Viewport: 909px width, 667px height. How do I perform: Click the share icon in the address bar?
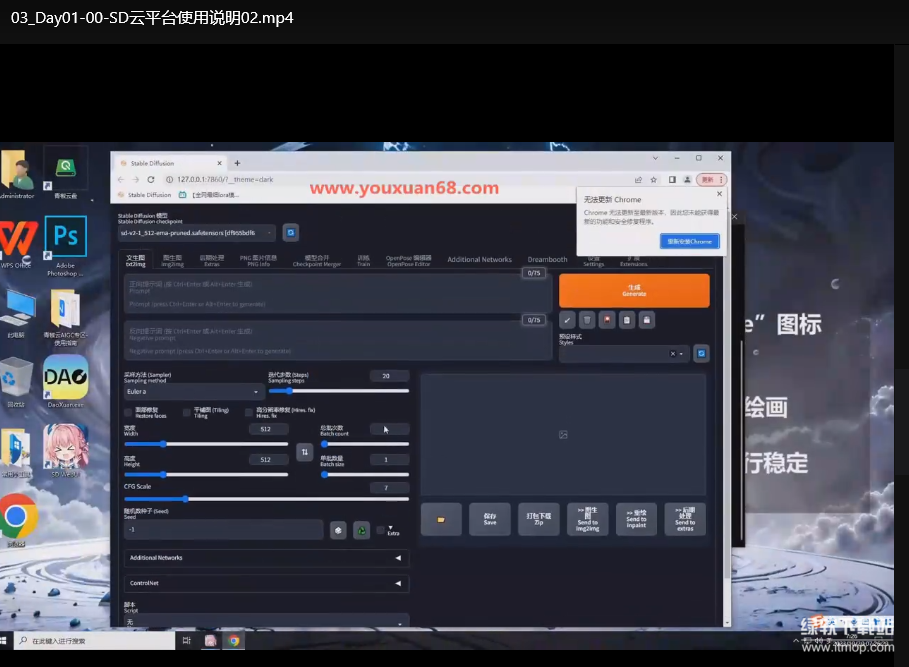[638, 180]
